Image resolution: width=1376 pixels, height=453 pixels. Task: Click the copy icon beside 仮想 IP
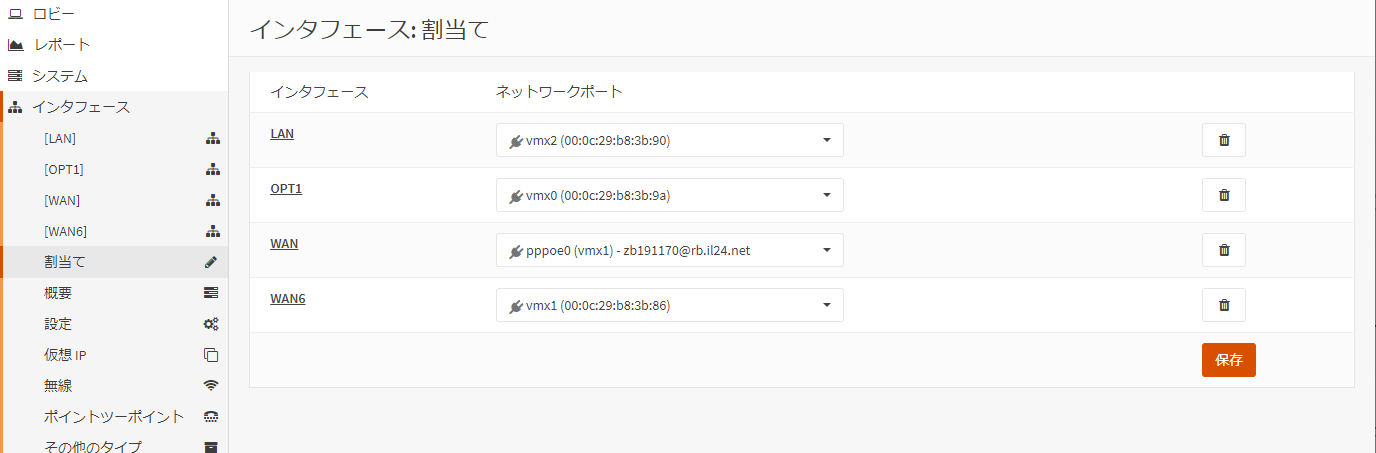(x=211, y=355)
